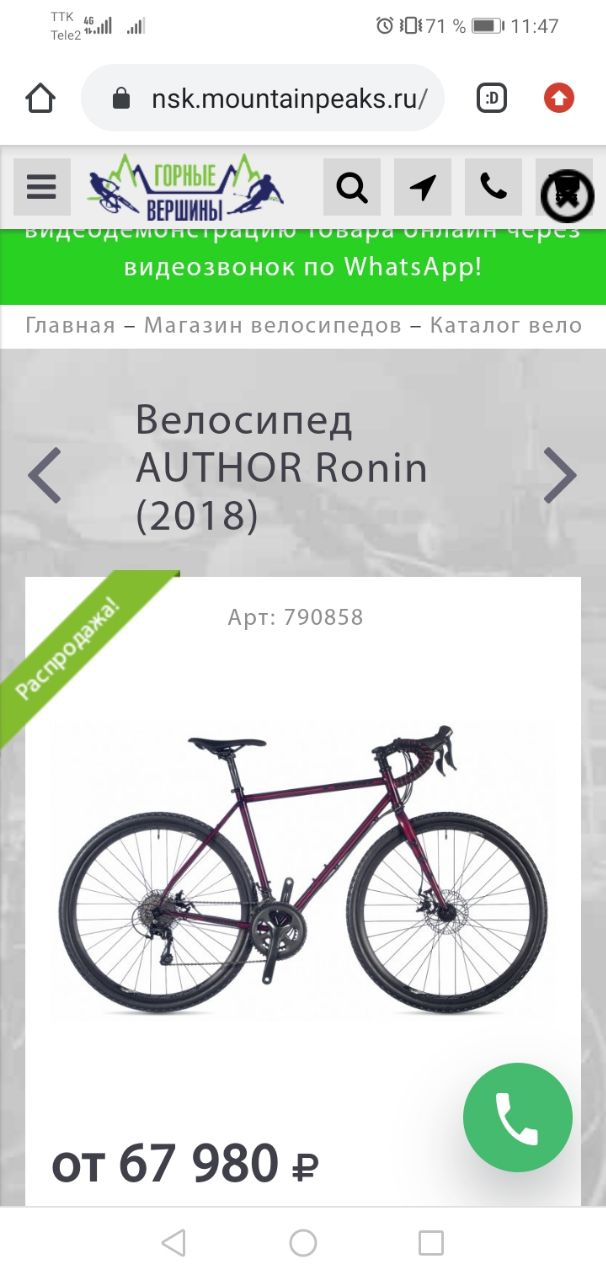The width and height of the screenshot is (606, 1280).
Task: Open the shopping cart icon
Action: (x=566, y=192)
